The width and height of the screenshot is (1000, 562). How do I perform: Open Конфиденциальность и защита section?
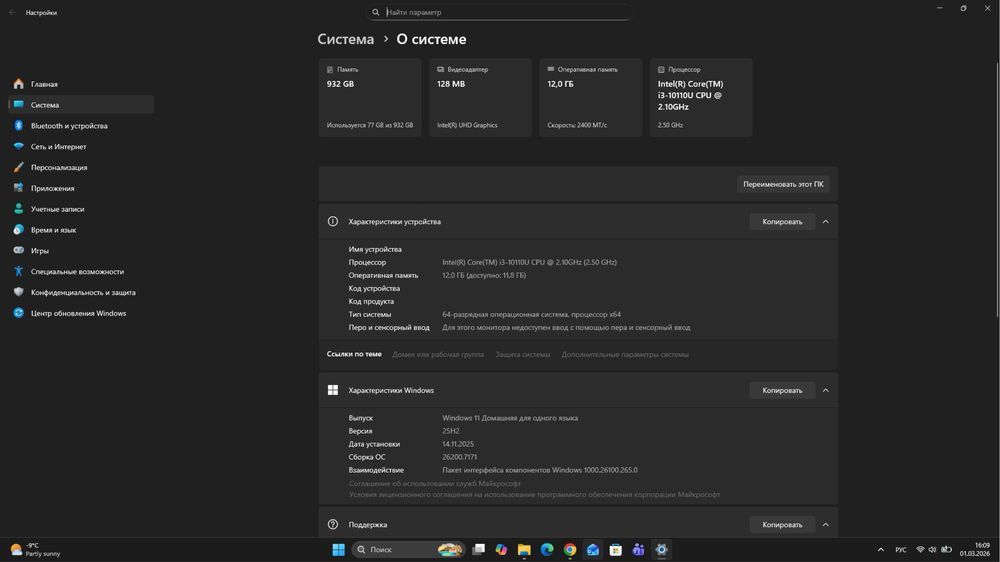click(81, 292)
